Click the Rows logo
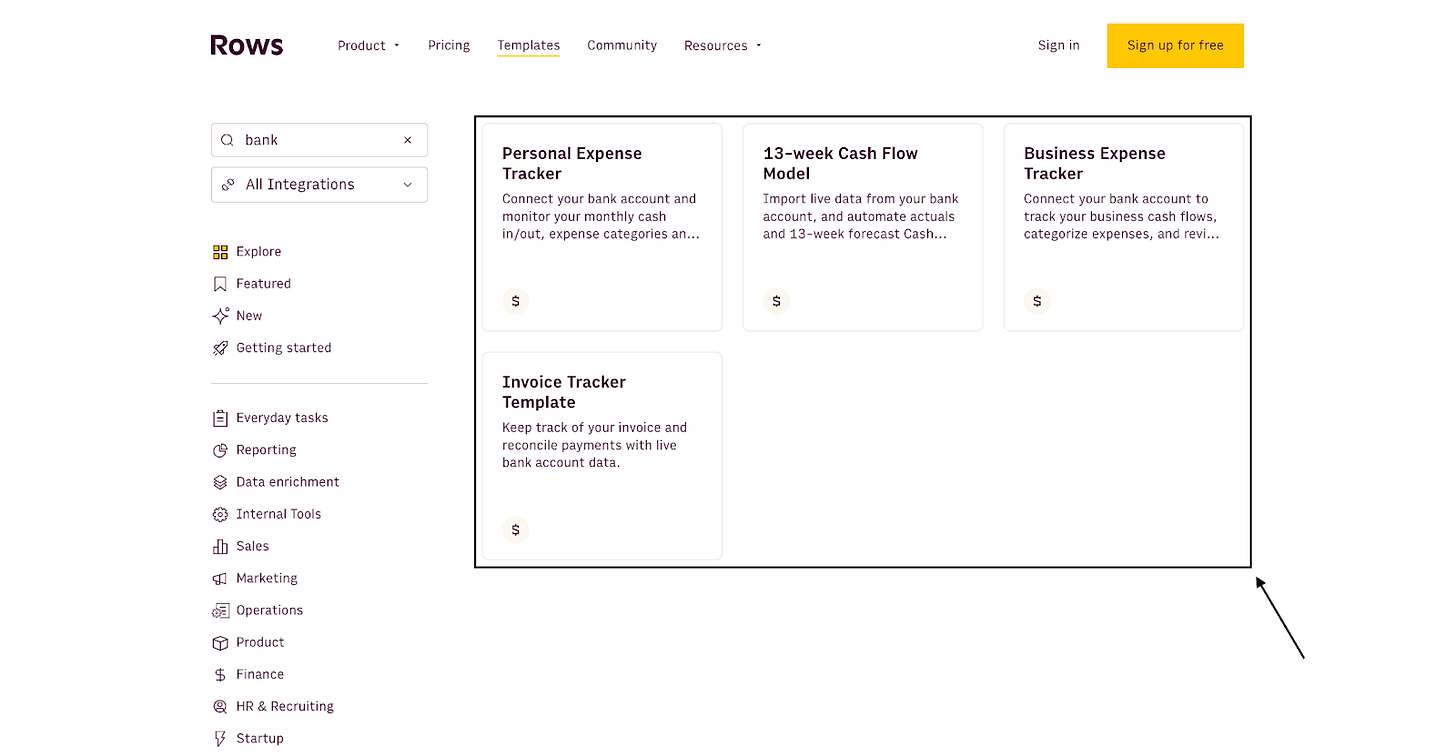 [x=247, y=45]
